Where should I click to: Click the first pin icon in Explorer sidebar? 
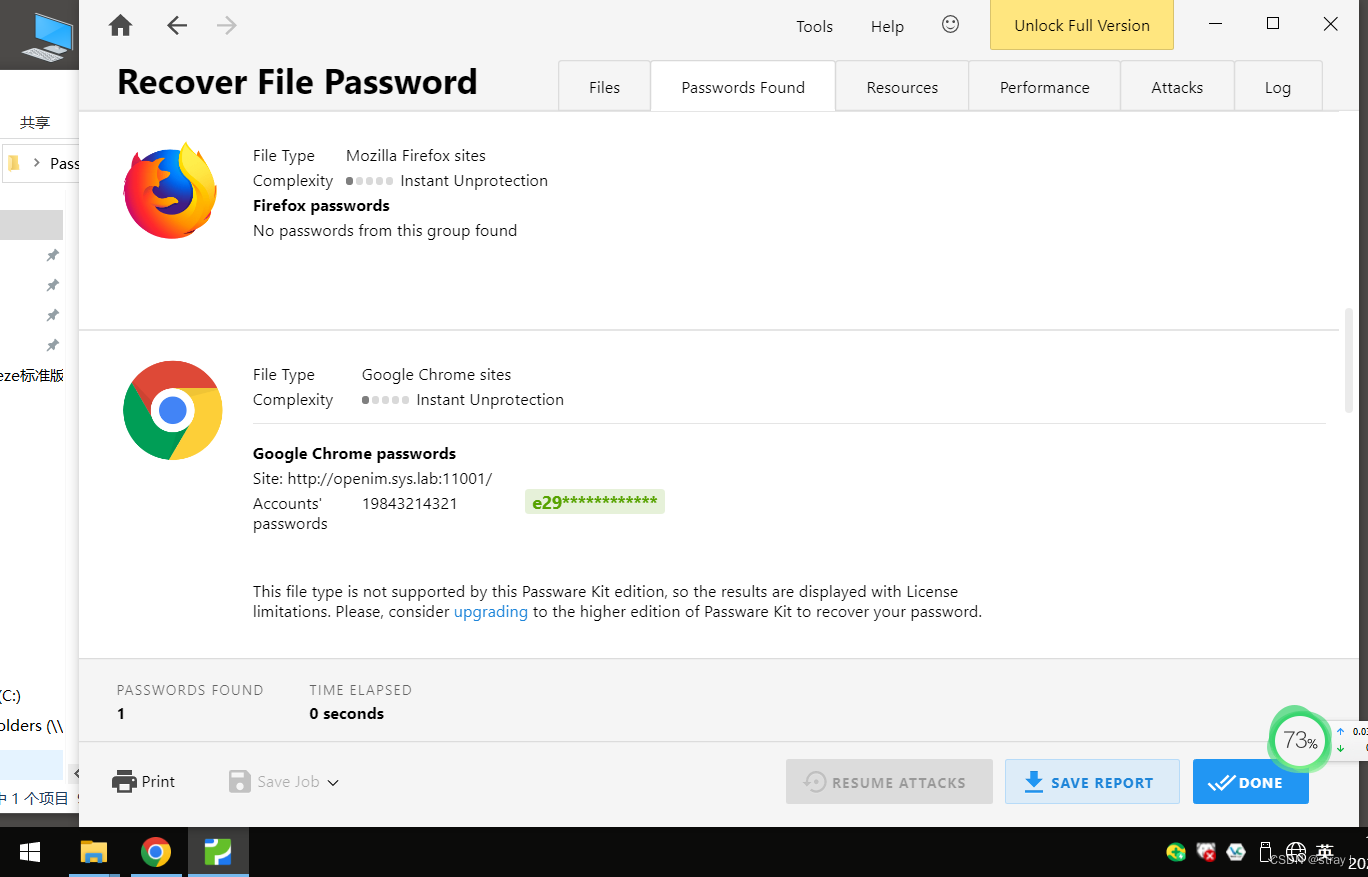(x=52, y=256)
